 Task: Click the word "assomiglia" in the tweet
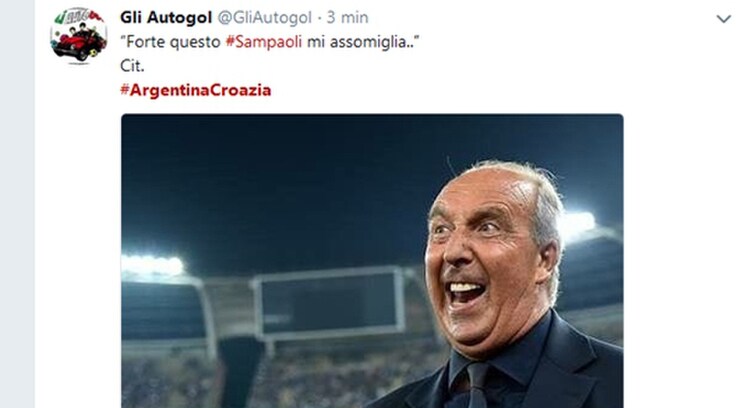368,42
